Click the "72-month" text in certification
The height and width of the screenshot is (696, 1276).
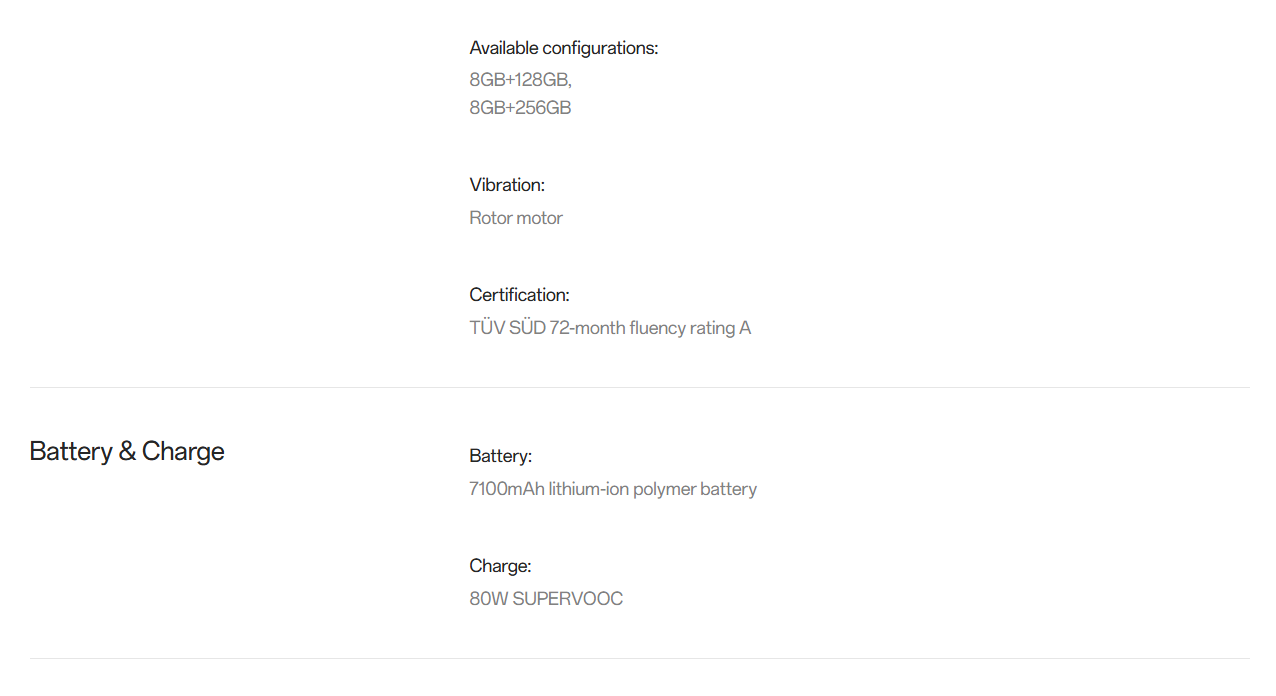click(x=587, y=328)
